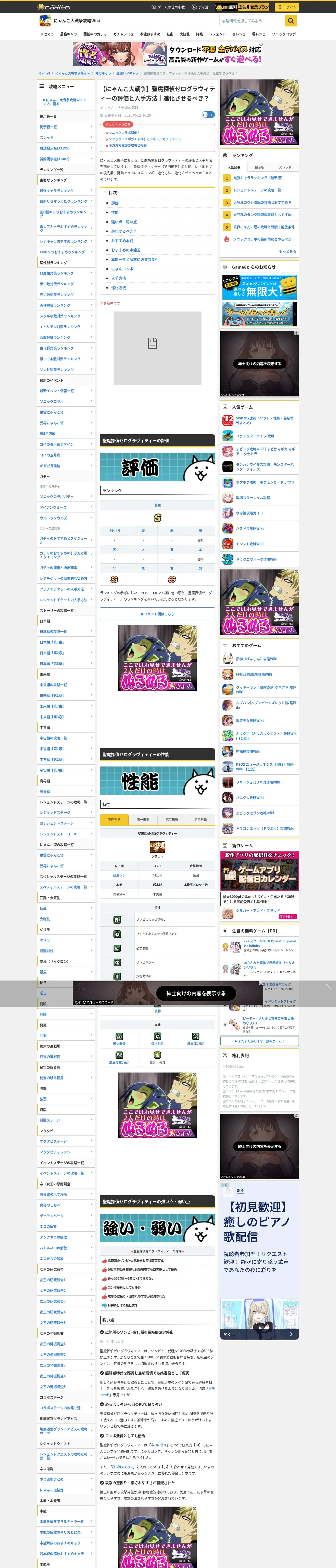
Task: Close the bottom overlay ad with X
Action: coord(329,987)
